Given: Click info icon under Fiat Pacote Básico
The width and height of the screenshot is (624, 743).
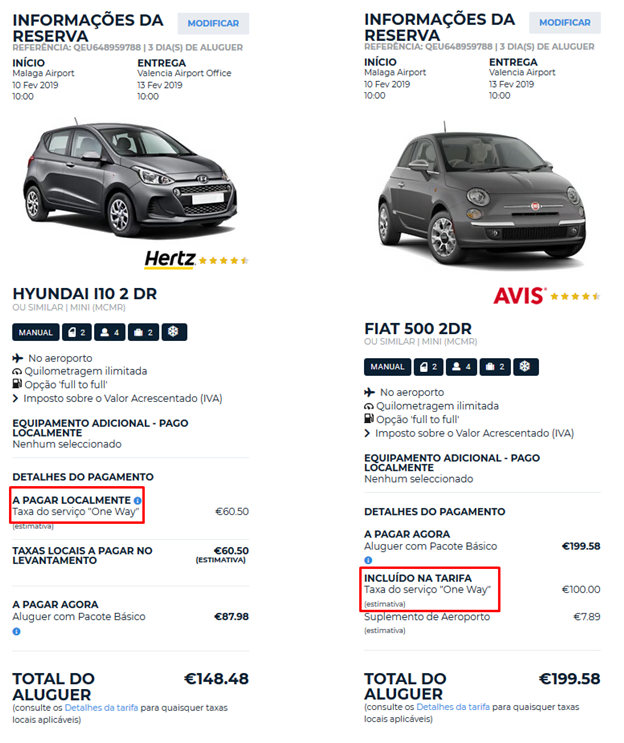Looking at the screenshot, I should 369,560.
